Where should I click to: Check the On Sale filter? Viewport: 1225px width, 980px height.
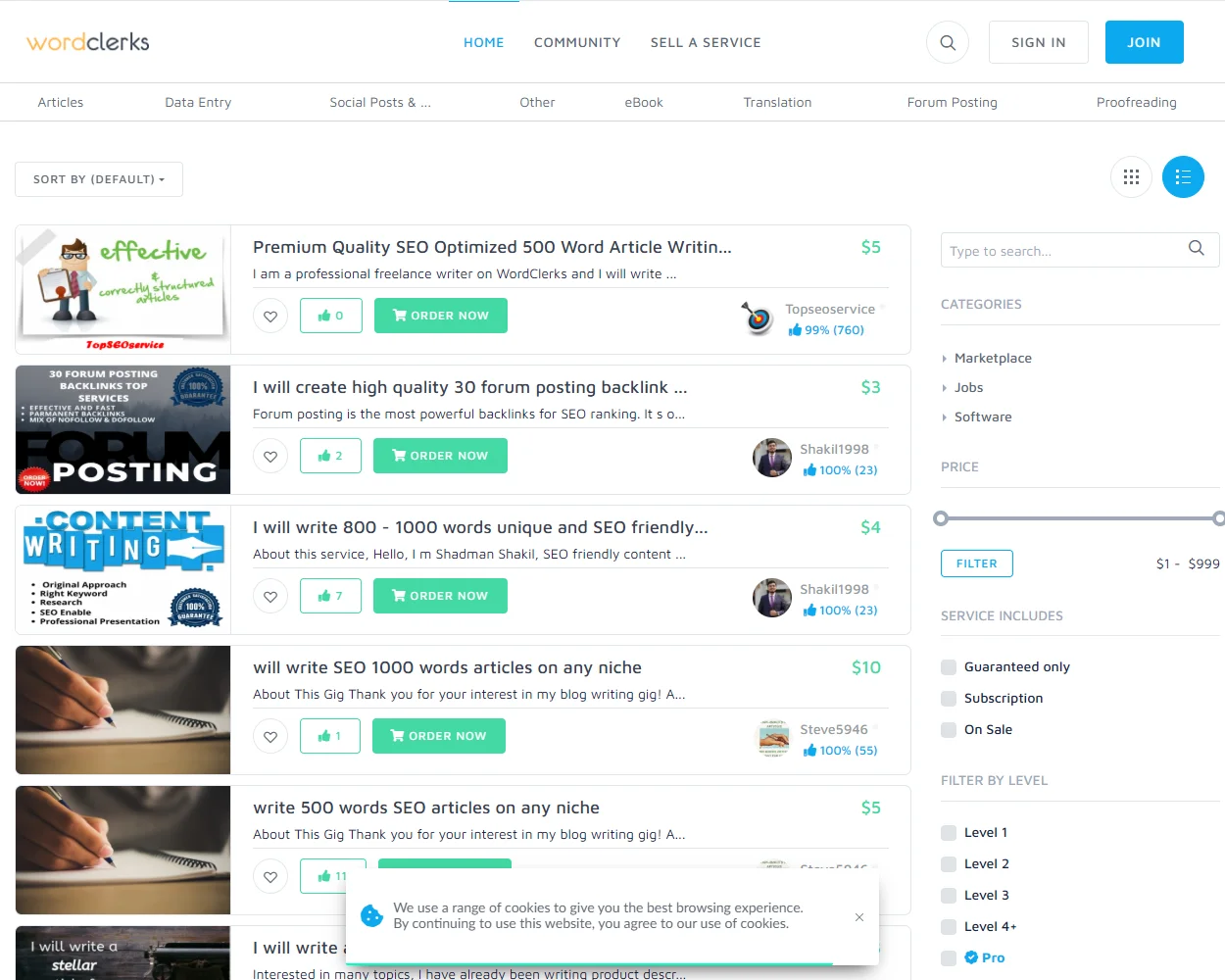tap(949, 730)
